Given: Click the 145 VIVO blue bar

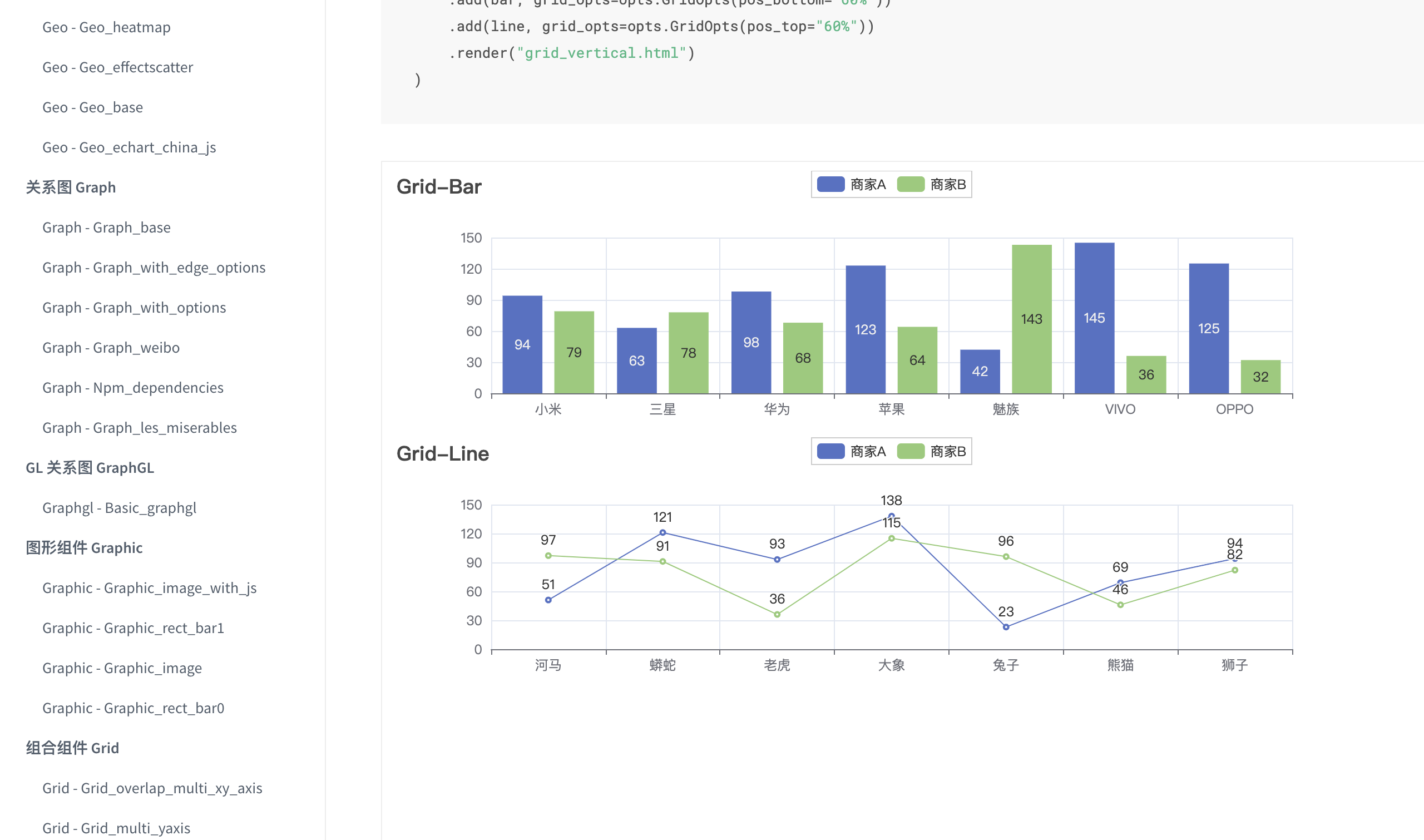Looking at the screenshot, I should [1094, 318].
